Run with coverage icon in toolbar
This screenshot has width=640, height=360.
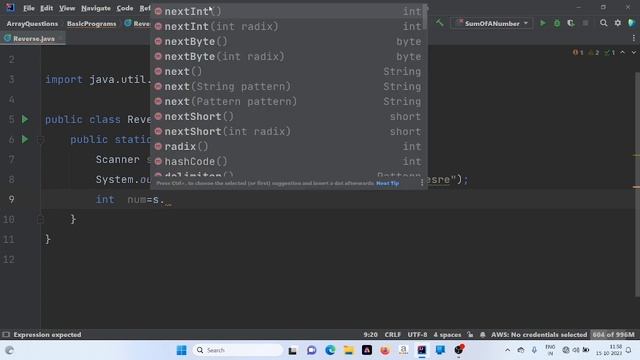(571, 23)
